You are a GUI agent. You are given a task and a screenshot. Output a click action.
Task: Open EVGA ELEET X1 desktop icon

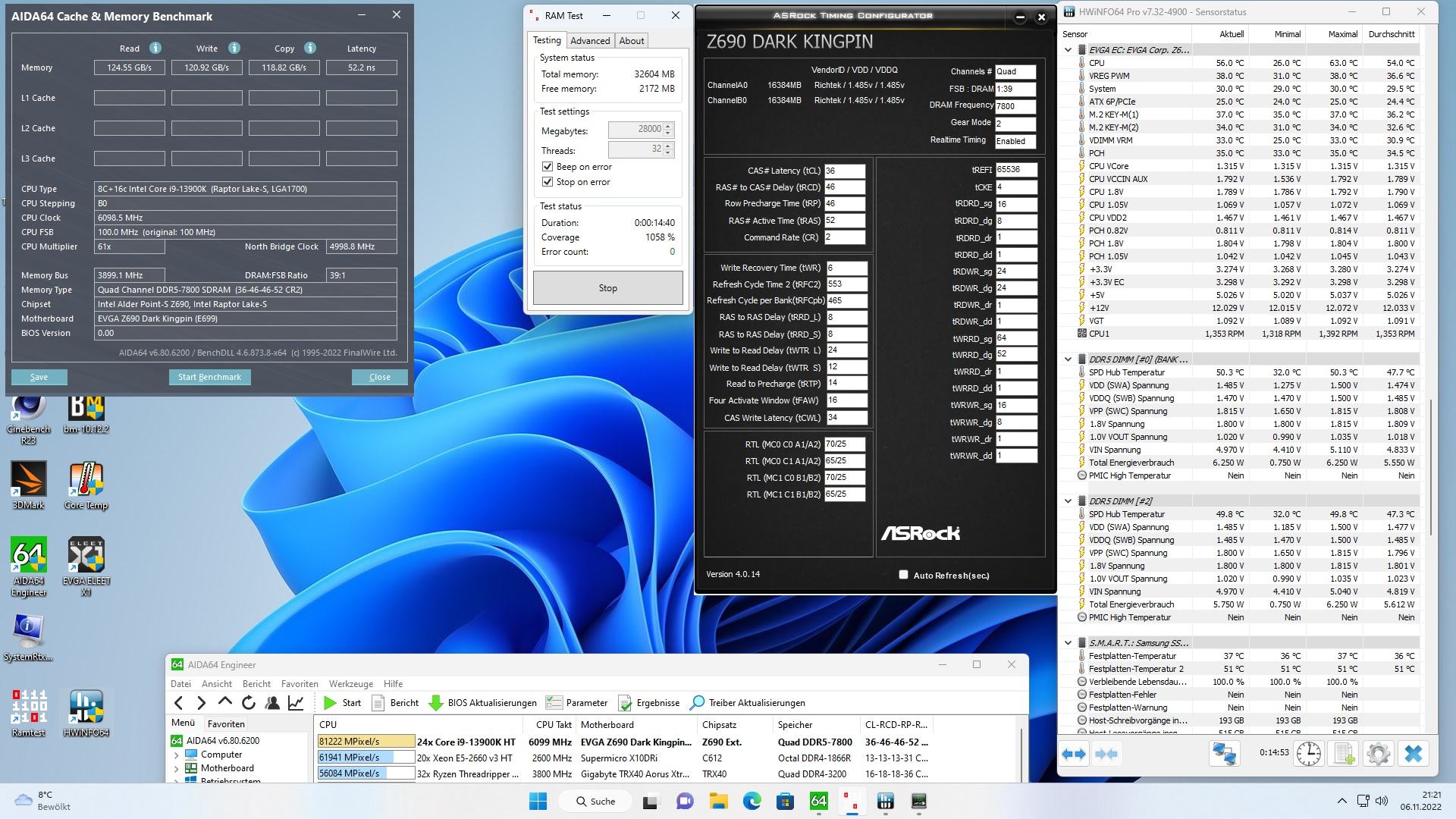[x=86, y=567]
